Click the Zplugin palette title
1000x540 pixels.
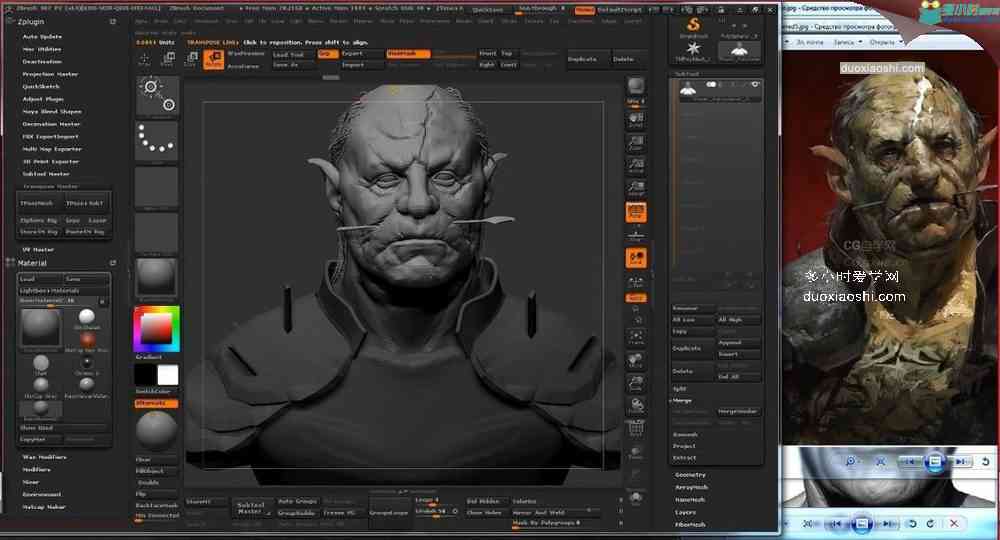[x=31, y=22]
